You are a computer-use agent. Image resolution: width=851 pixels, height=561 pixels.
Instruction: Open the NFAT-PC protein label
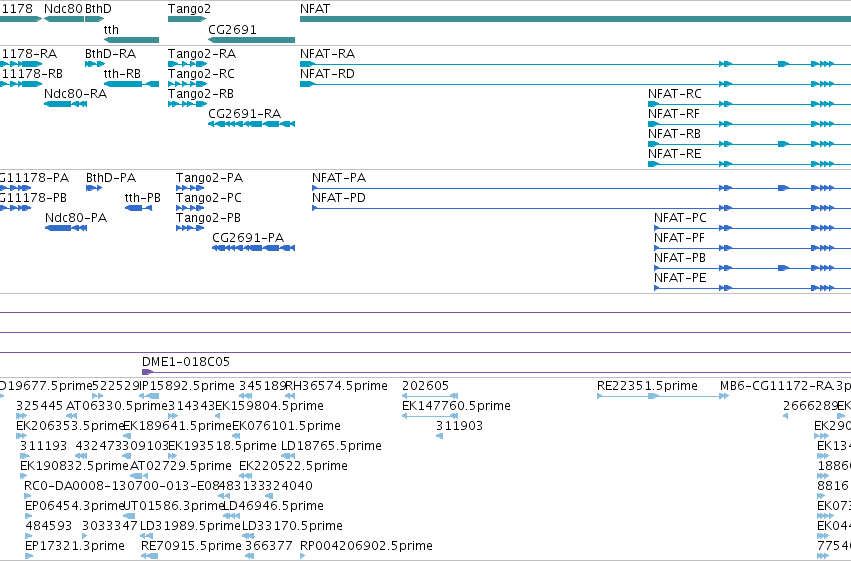pos(680,218)
